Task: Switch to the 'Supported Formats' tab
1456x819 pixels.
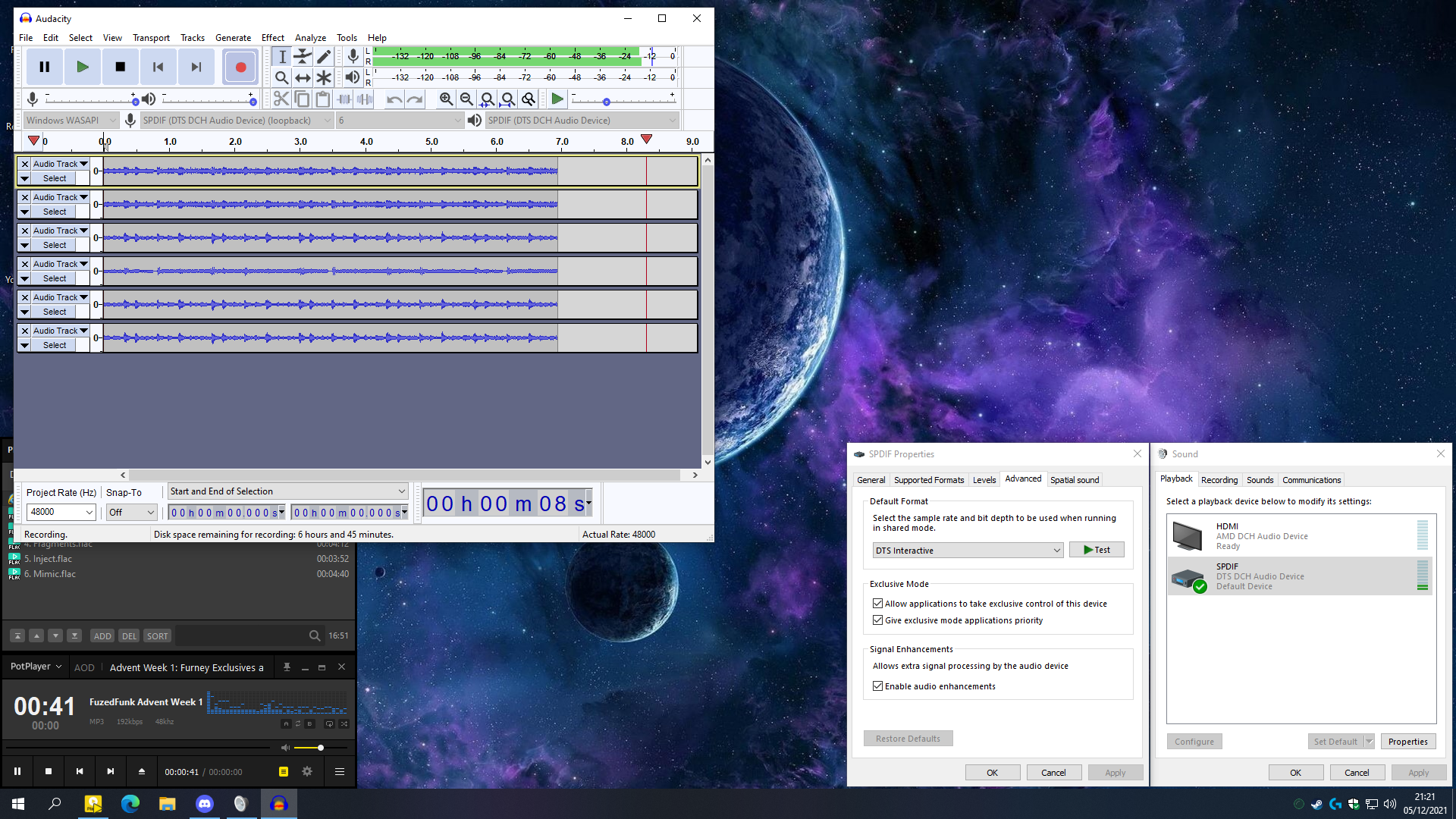Action: coord(929,480)
